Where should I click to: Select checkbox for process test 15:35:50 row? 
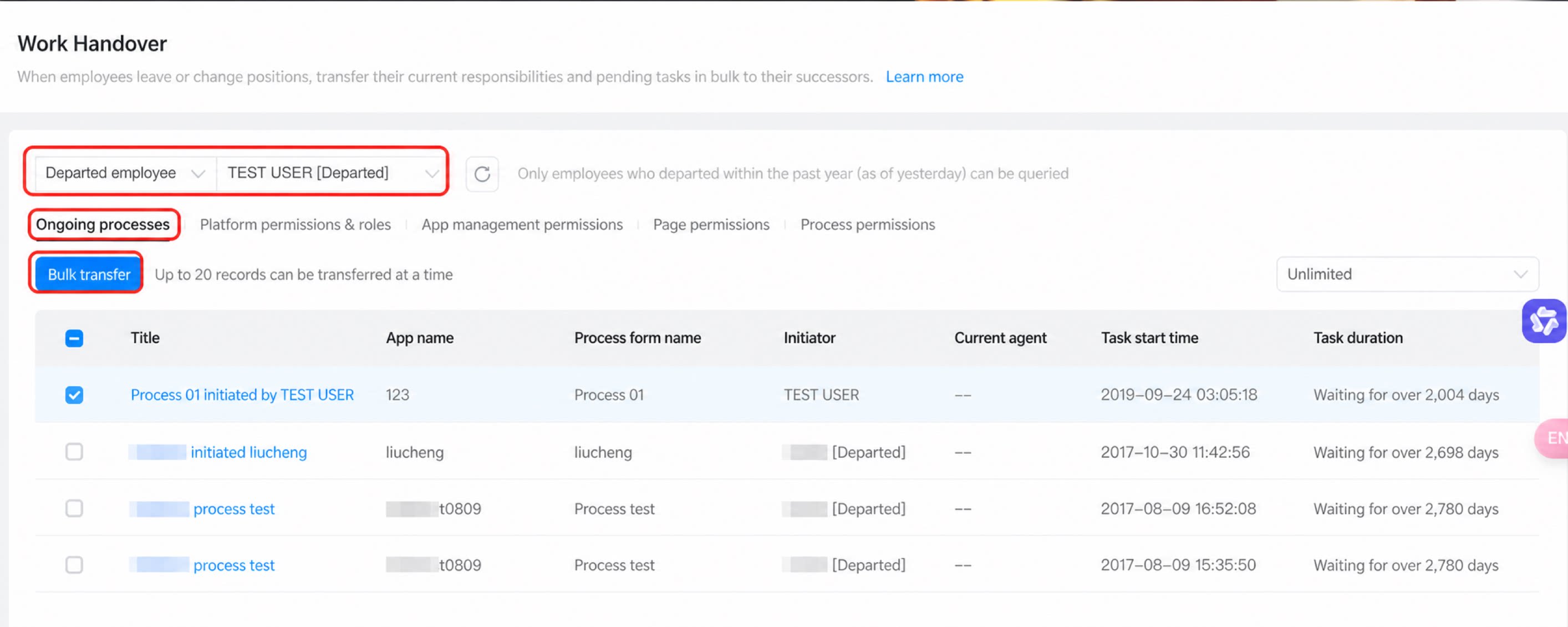pos(74,565)
